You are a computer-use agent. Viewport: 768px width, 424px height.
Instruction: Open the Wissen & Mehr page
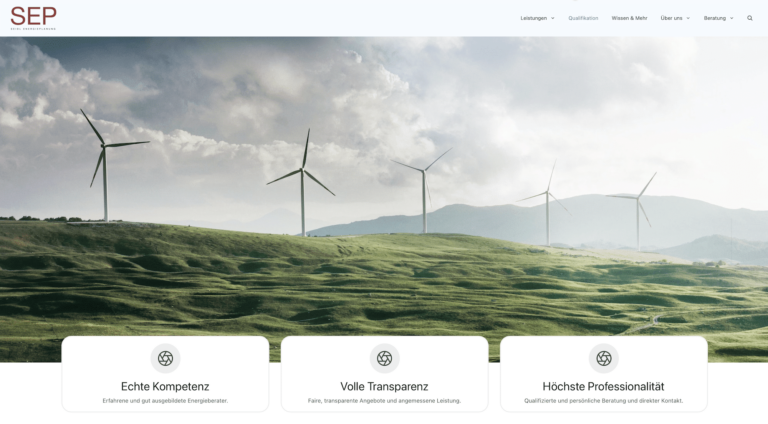[629, 18]
